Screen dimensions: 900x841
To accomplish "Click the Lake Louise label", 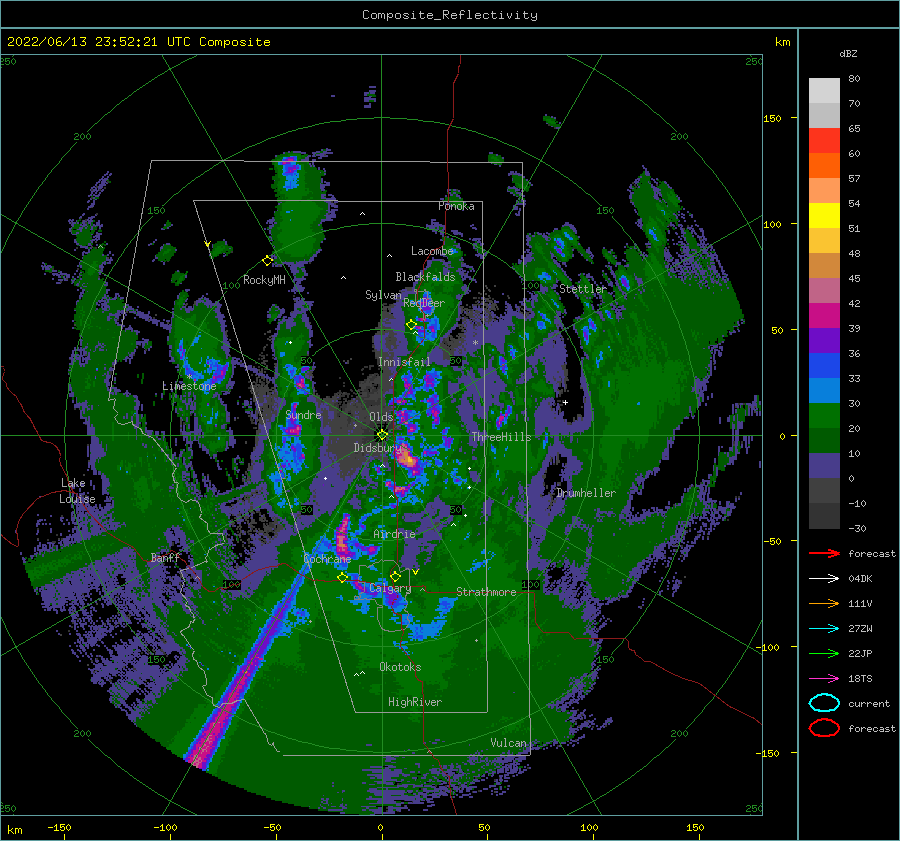I will (77, 491).
